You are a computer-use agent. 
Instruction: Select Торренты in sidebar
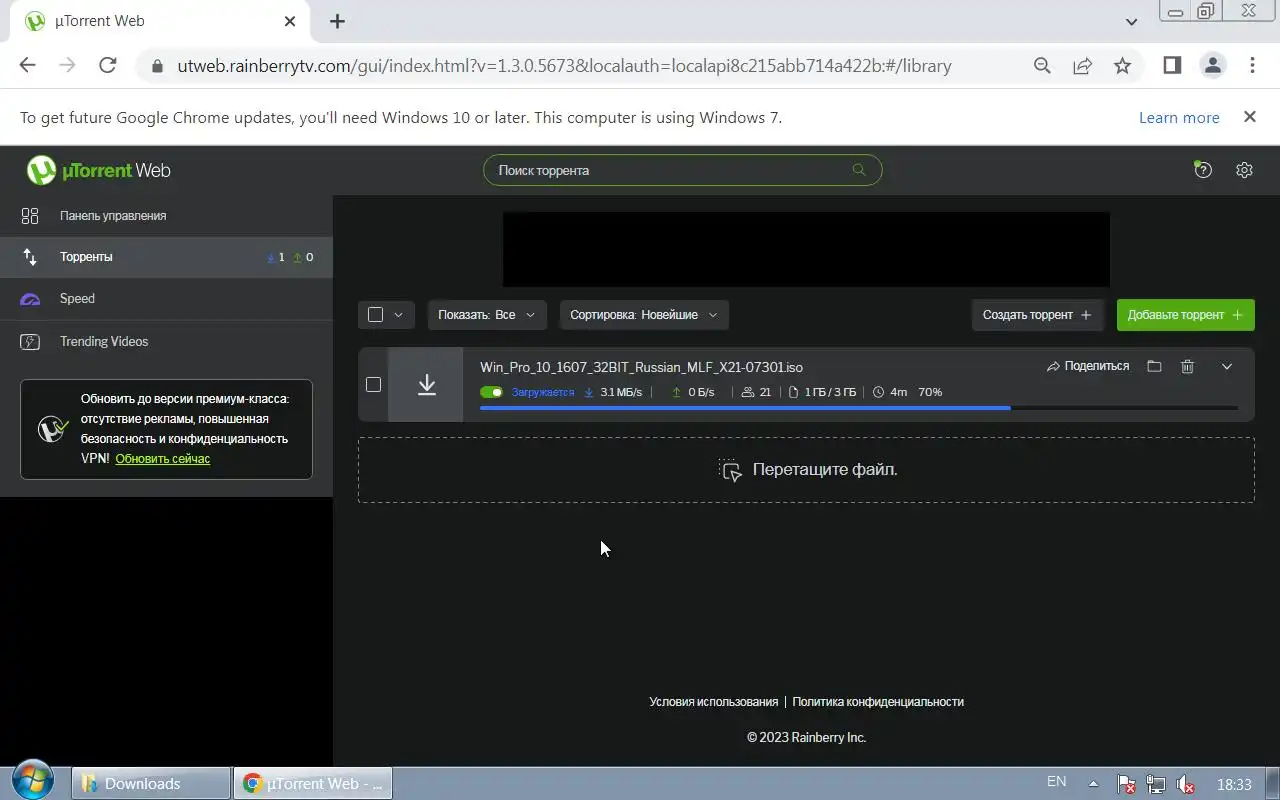coord(166,257)
